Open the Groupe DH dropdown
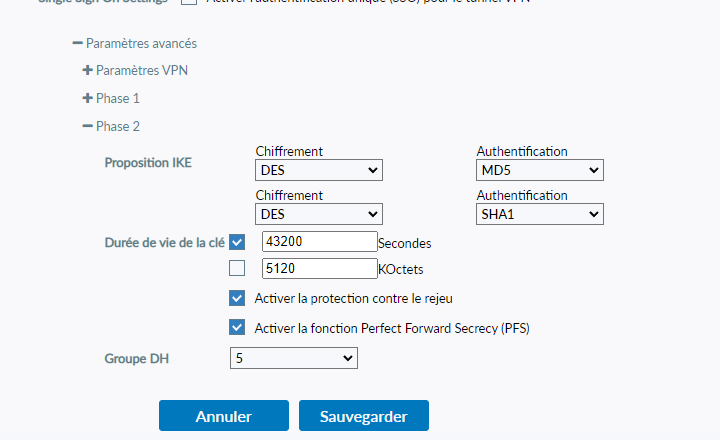 tap(293, 357)
